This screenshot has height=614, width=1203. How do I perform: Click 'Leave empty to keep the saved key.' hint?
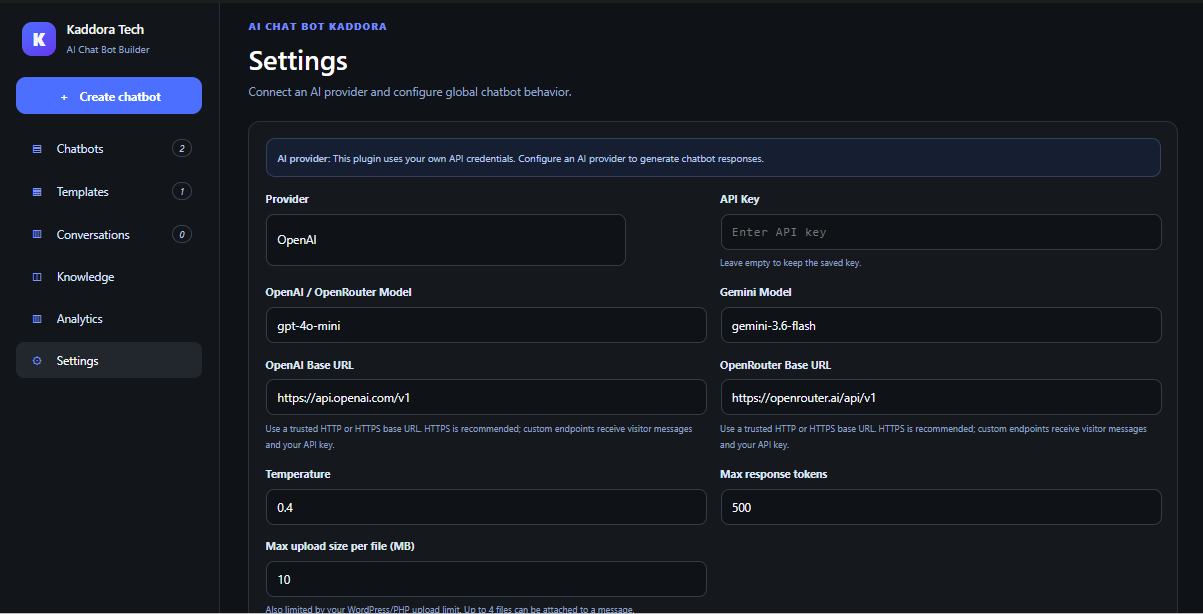[x=790, y=263]
